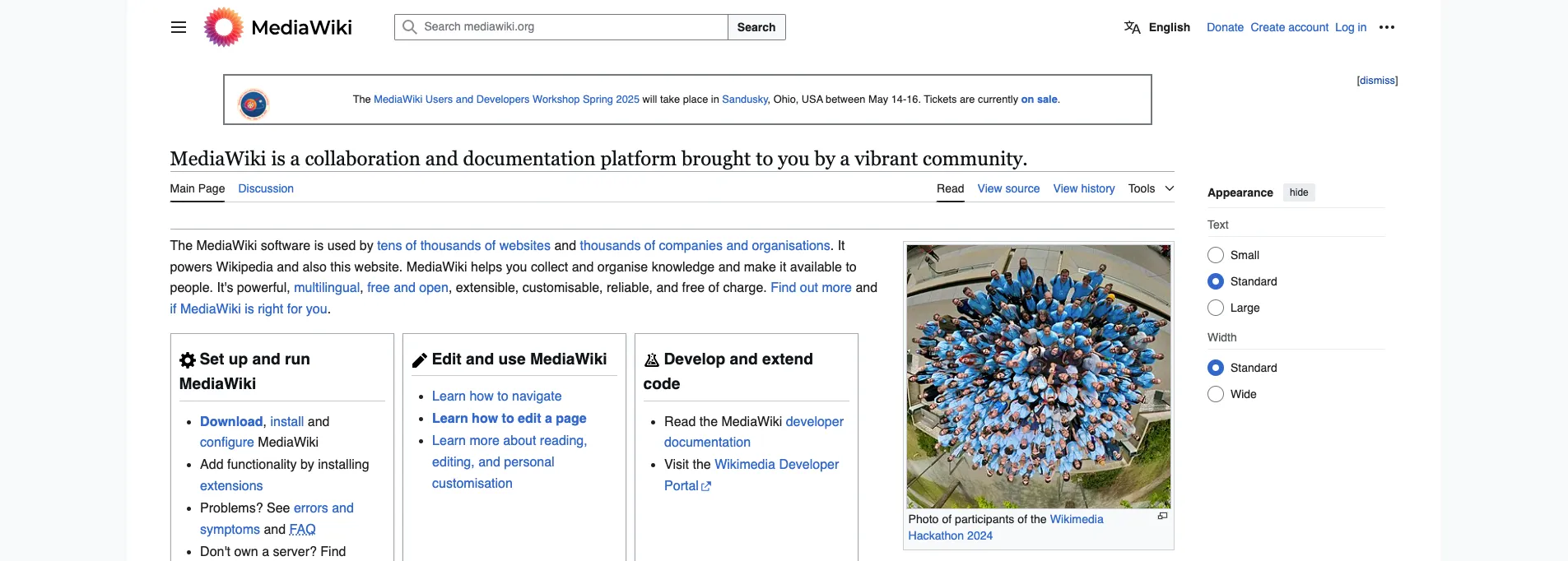The image size is (1568, 561).
Task: Click the install link
Action: pos(287,422)
